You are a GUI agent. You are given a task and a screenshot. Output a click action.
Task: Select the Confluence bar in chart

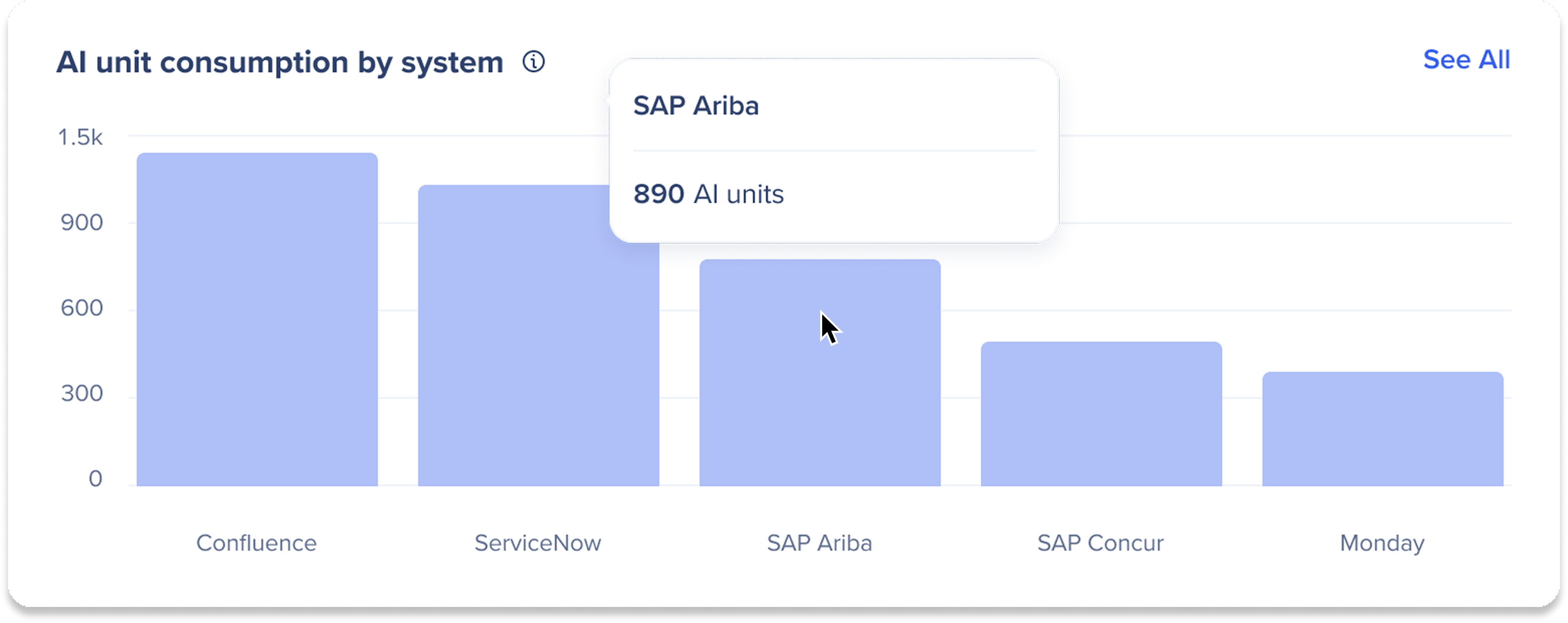257,320
